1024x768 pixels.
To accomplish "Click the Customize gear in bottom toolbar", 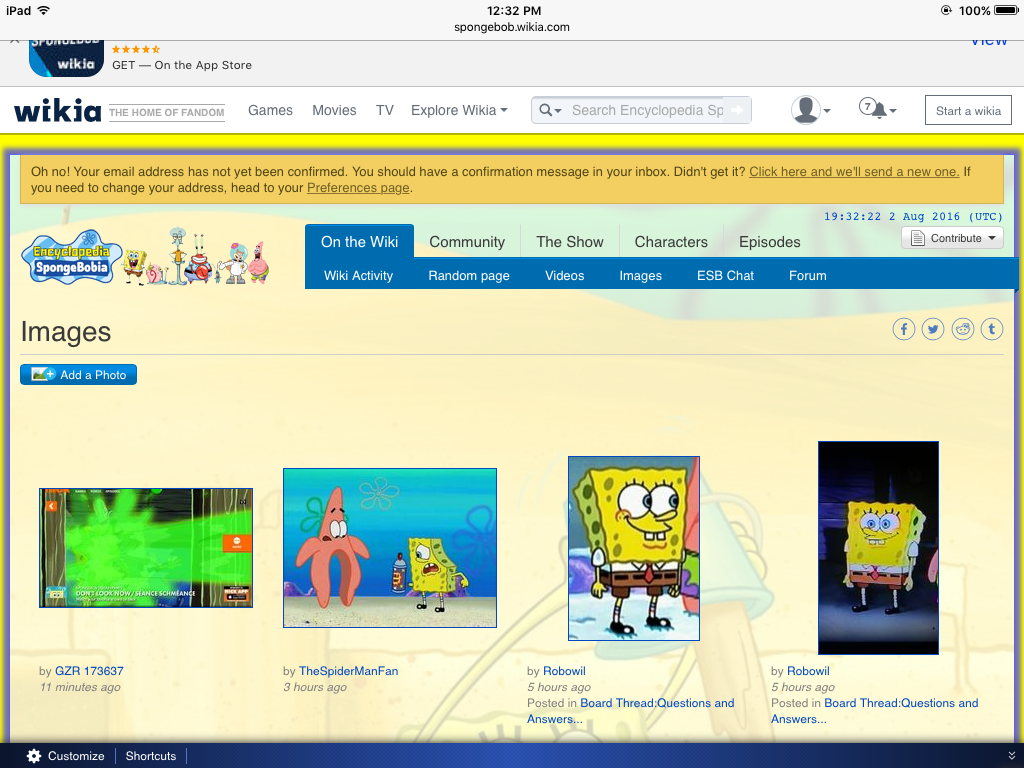I will coord(35,756).
